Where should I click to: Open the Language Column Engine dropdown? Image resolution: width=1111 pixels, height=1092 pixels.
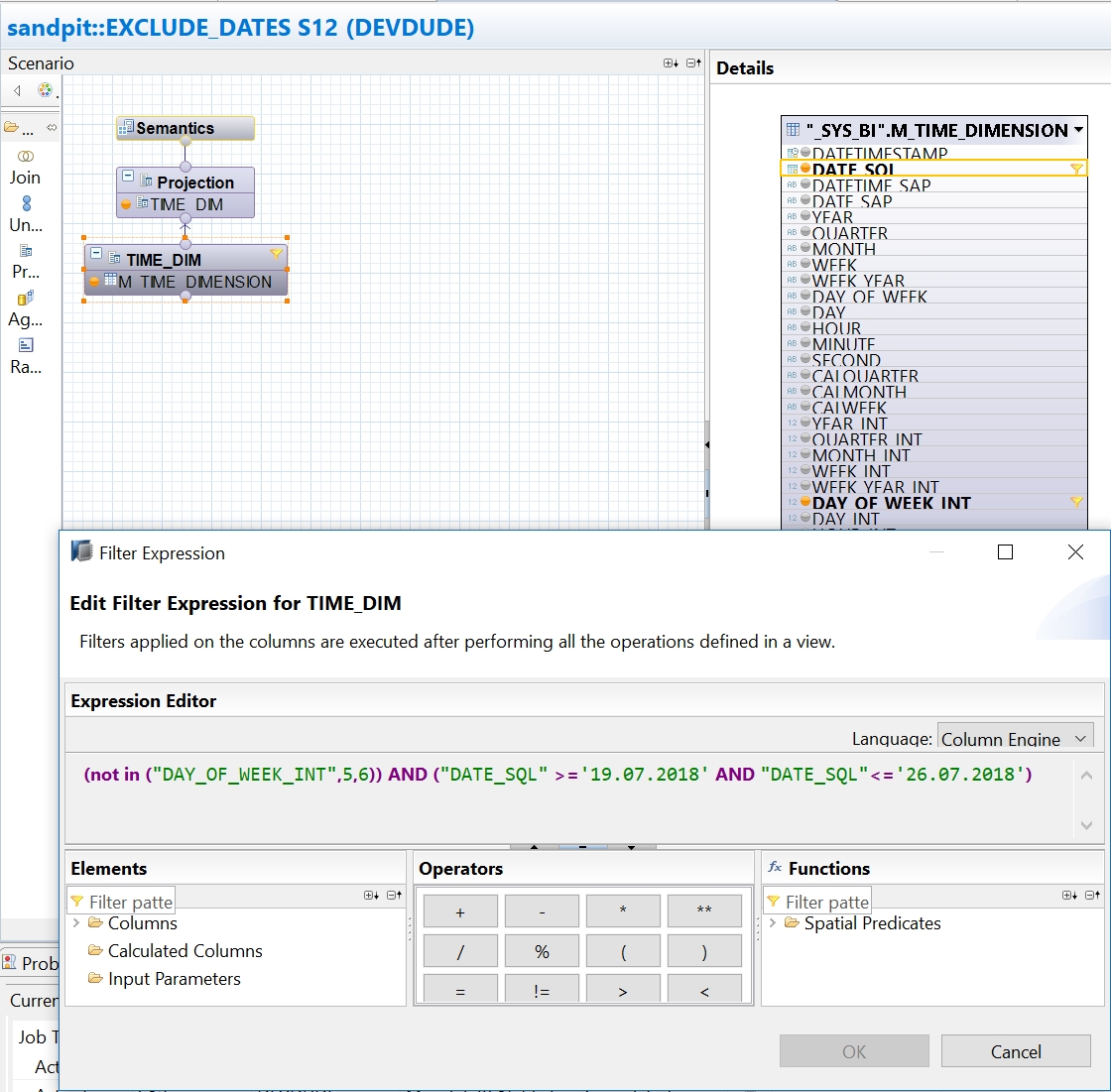[1016, 737]
